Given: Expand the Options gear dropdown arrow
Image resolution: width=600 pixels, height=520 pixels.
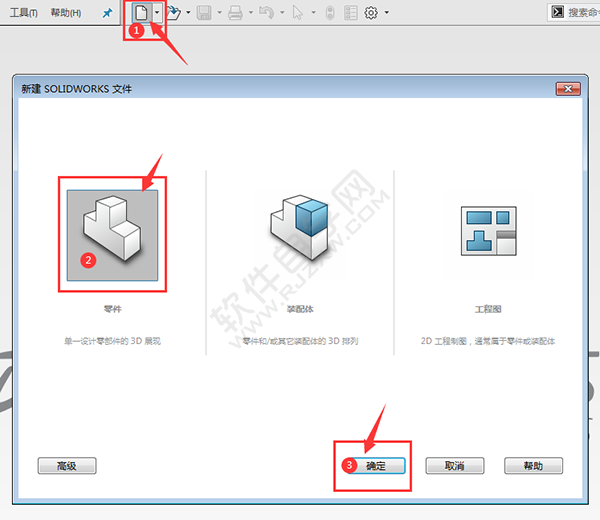Looking at the screenshot, I should click(387, 13).
